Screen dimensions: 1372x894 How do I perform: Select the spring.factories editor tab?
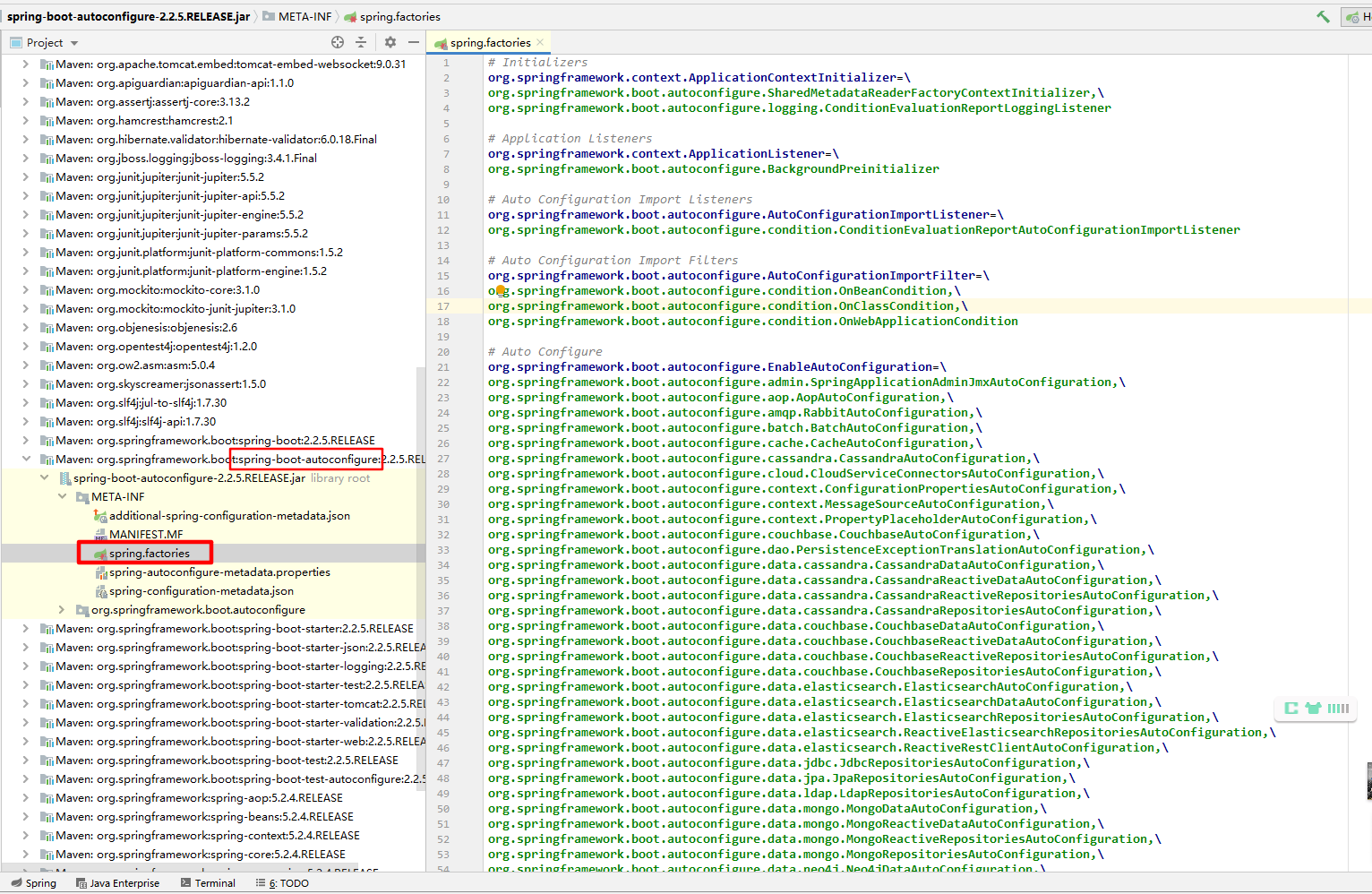[x=489, y=42]
